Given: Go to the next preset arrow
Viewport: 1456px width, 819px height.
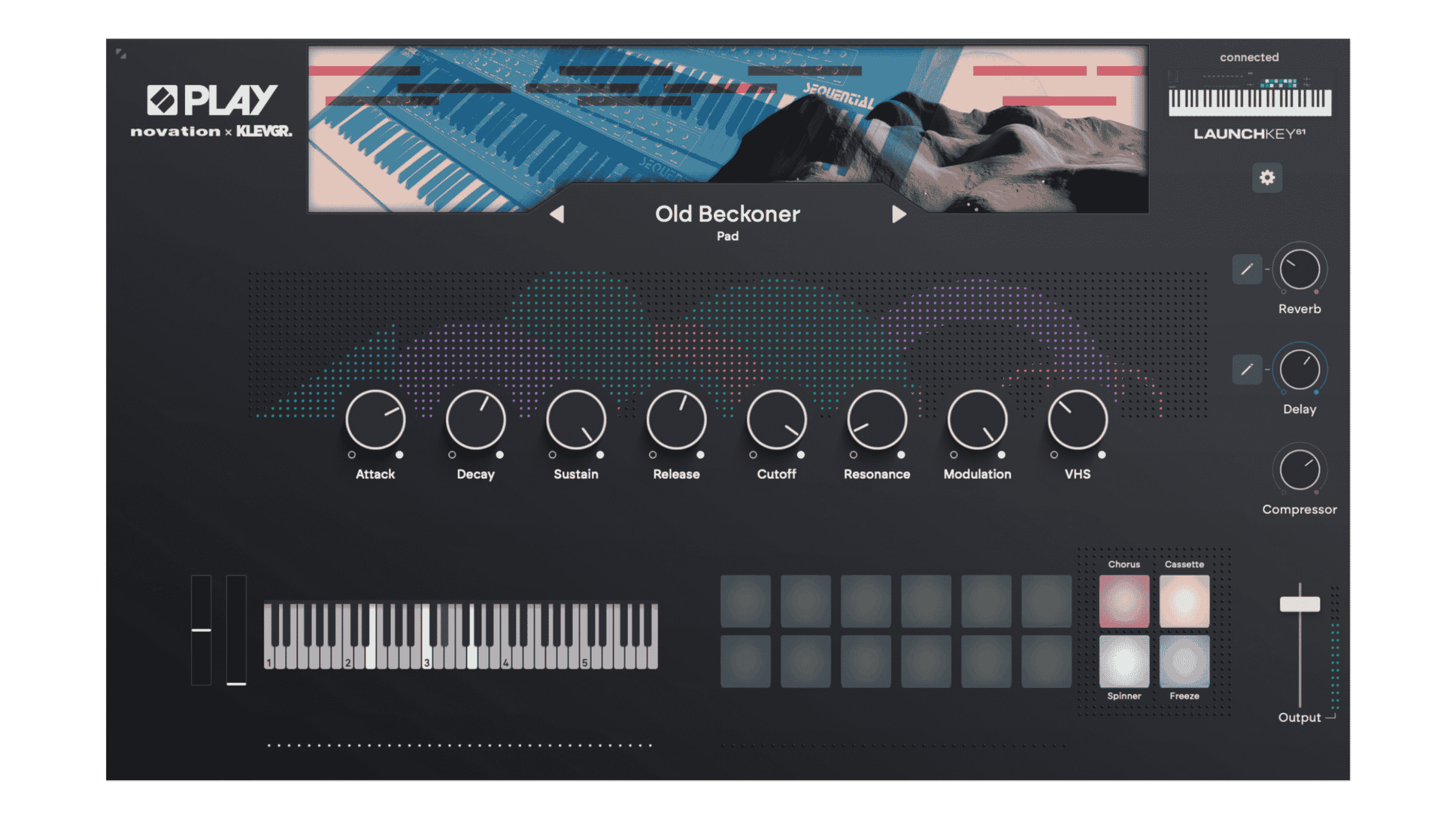Looking at the screenshot, I should point(898,214).
